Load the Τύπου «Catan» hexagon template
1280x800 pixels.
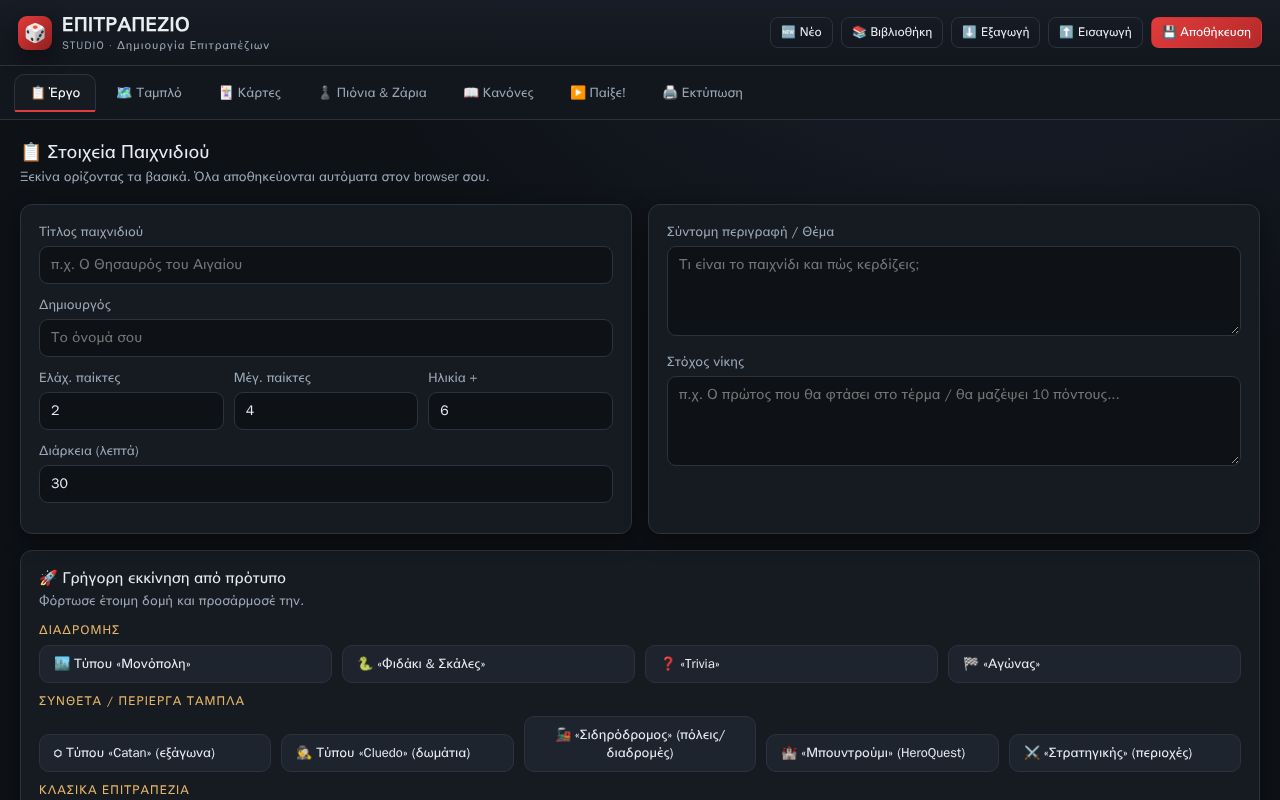point(155,753)
